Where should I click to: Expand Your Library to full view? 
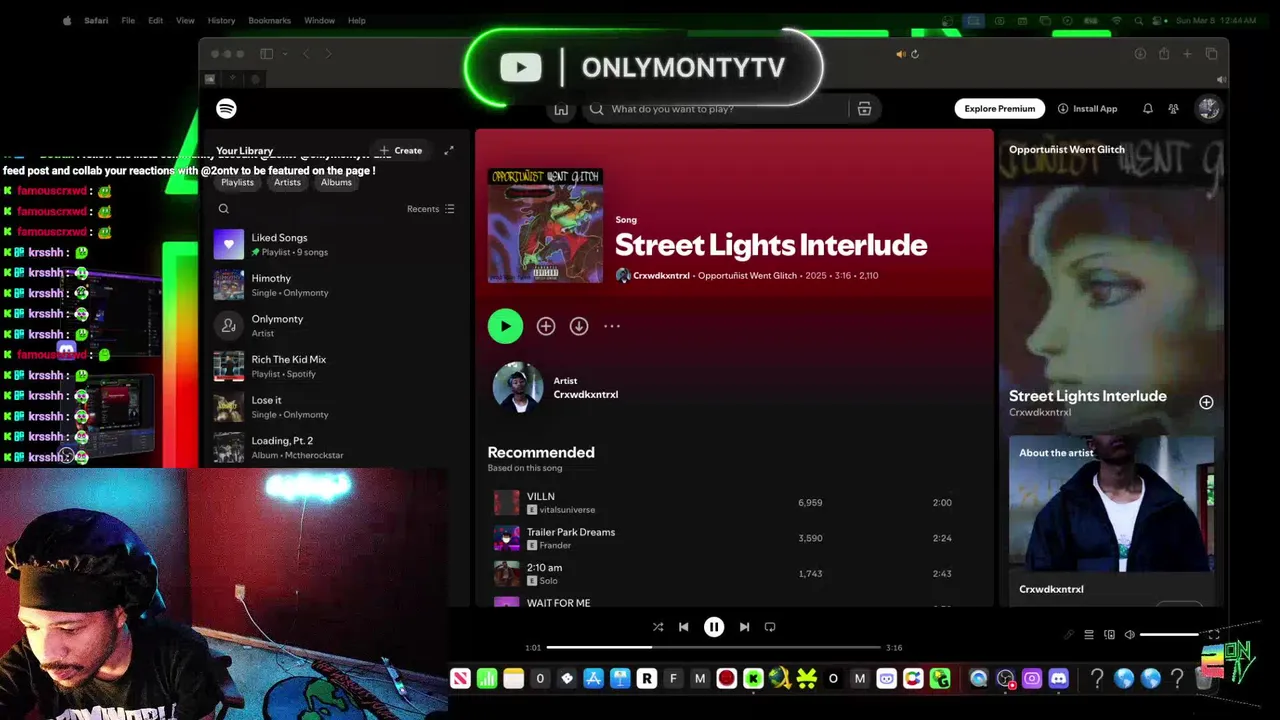tap(449, 150)
